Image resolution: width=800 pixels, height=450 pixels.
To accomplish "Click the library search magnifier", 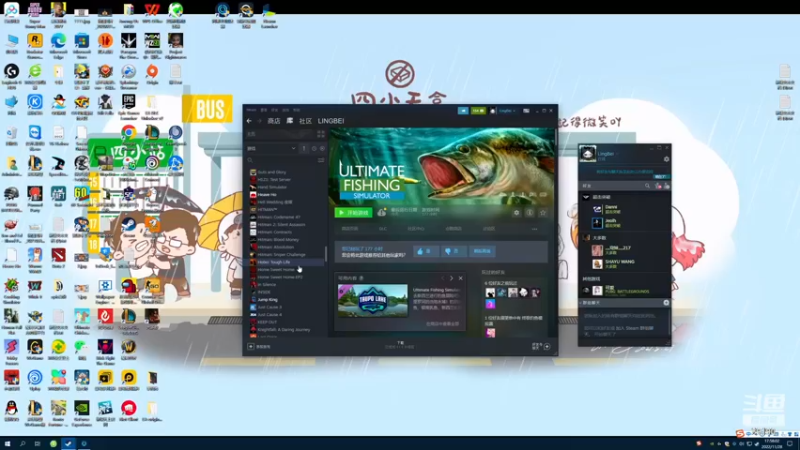I will point(250,160).
